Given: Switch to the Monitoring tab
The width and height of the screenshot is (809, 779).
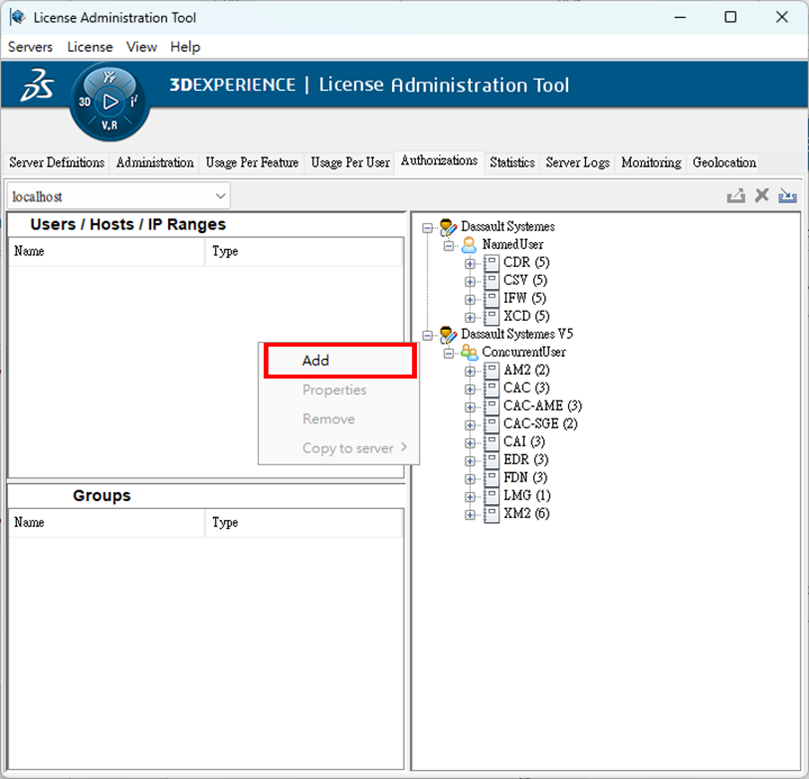Looking at the screenshot, I should 651,163.
